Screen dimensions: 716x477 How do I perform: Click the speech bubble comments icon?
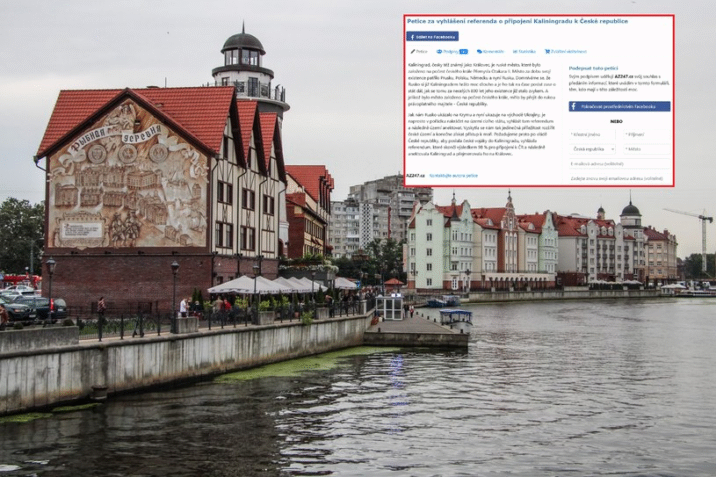click(479, 51)
